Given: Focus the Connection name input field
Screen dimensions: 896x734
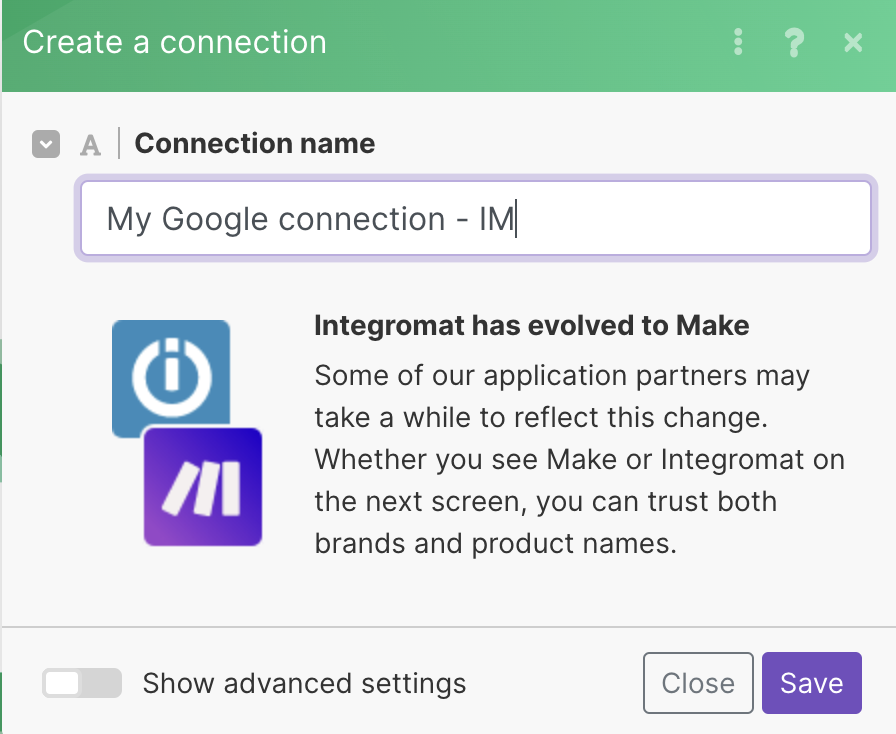Looking at the screenshot, I should tap(475, 218).
